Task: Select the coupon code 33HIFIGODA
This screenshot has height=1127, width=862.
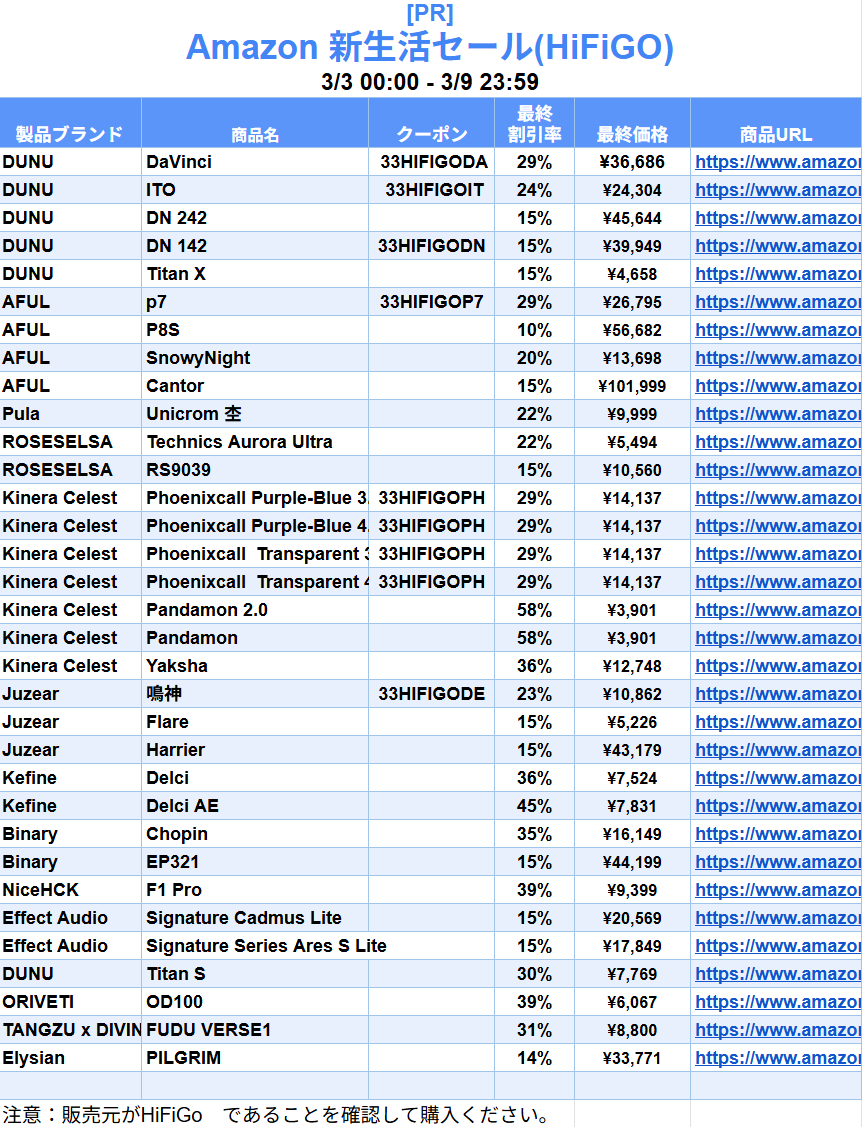Action: click(434, 162)
